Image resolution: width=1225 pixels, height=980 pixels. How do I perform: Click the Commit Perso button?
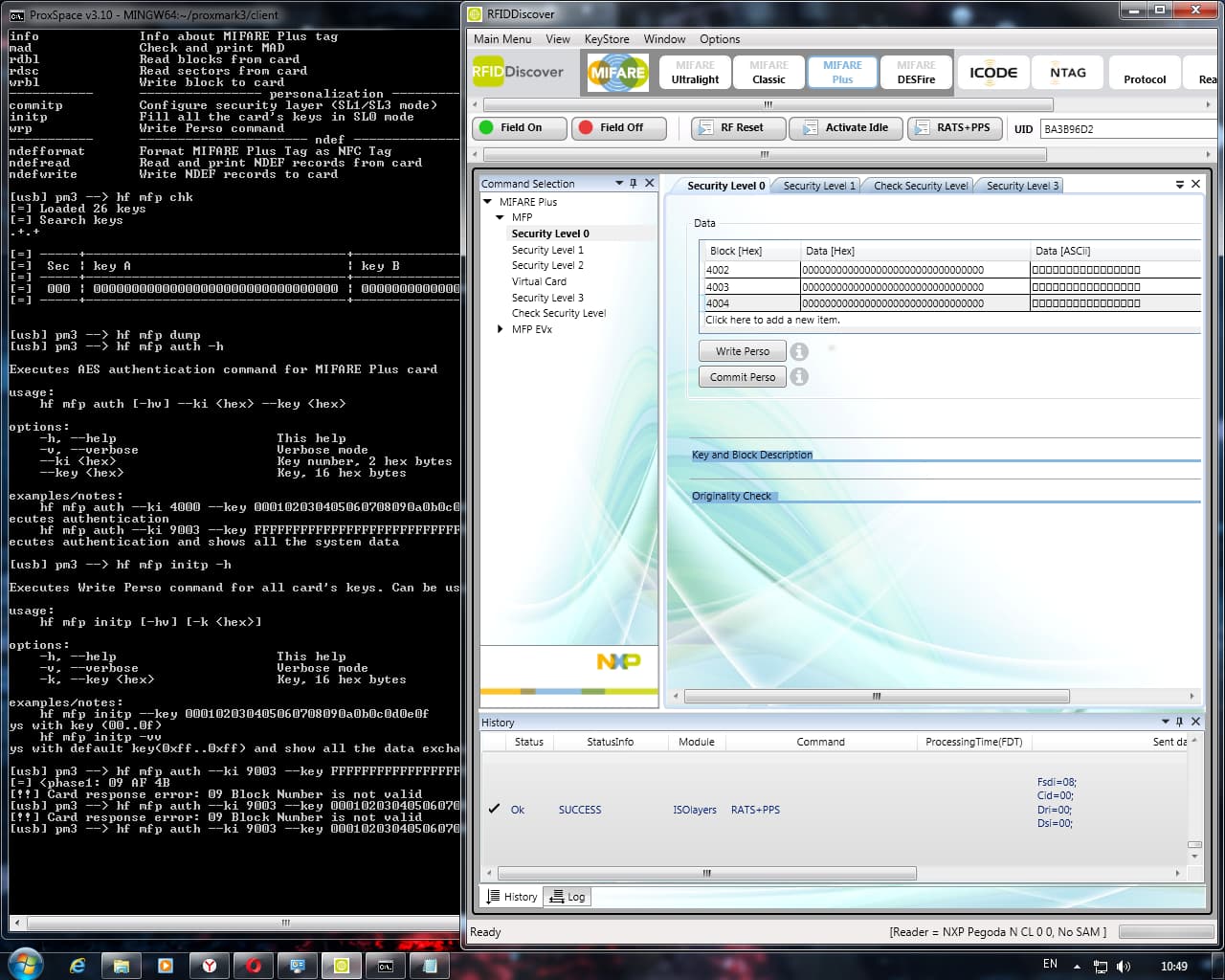743,377
